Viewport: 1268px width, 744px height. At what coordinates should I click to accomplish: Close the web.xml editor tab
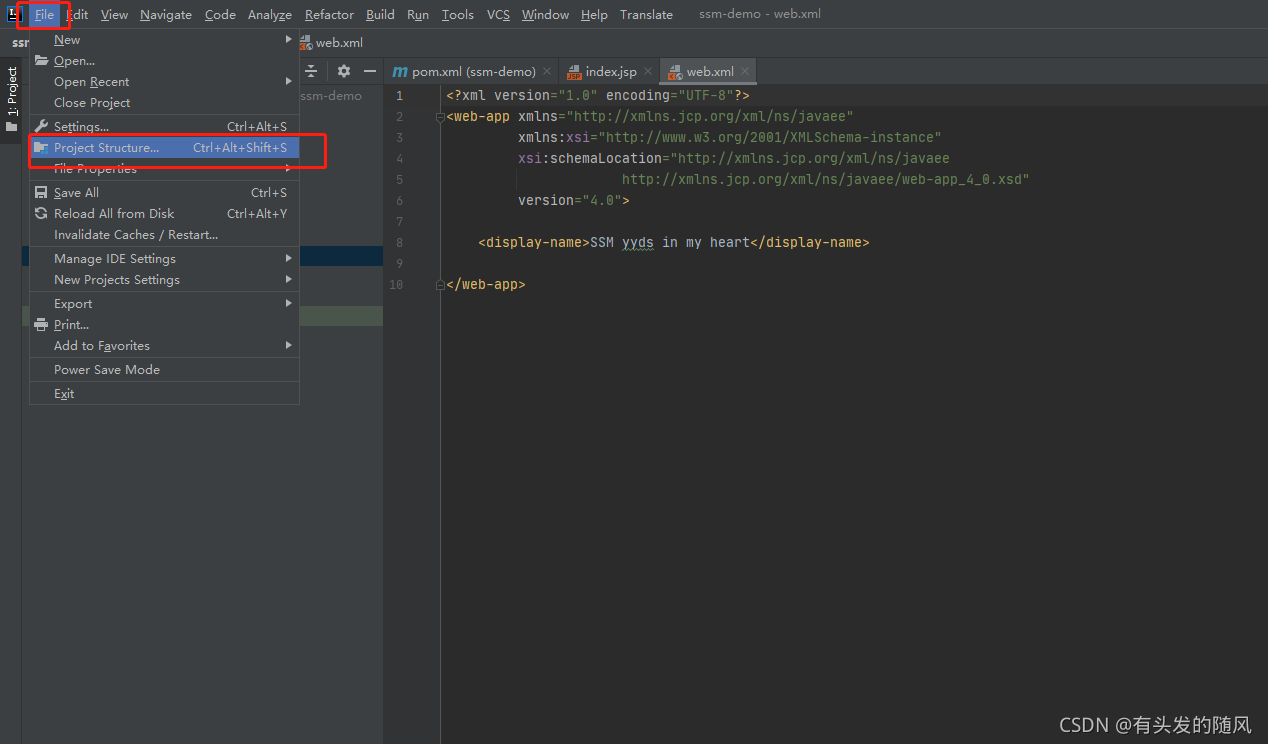coord(745,72)
